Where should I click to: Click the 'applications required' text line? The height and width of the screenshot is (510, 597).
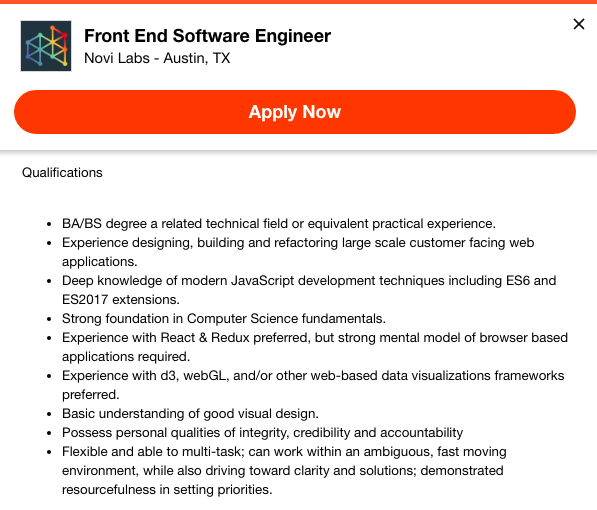coord(126,357)
